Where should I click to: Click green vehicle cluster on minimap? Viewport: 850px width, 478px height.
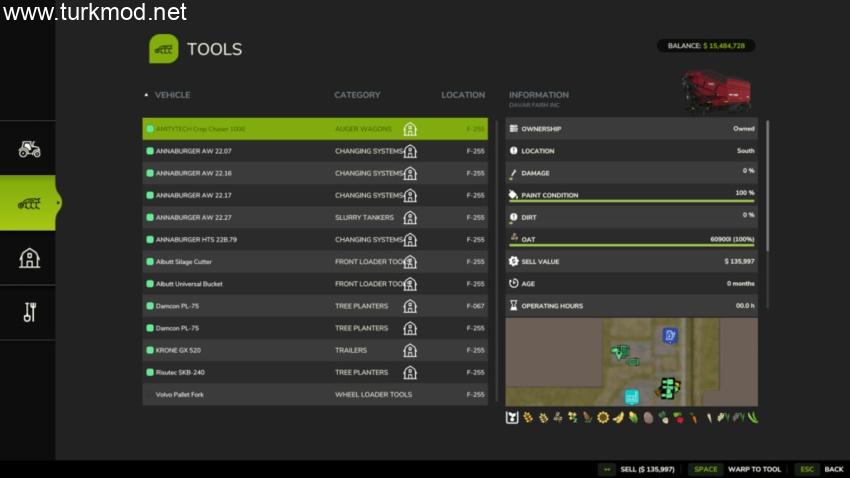pos(668,388)
